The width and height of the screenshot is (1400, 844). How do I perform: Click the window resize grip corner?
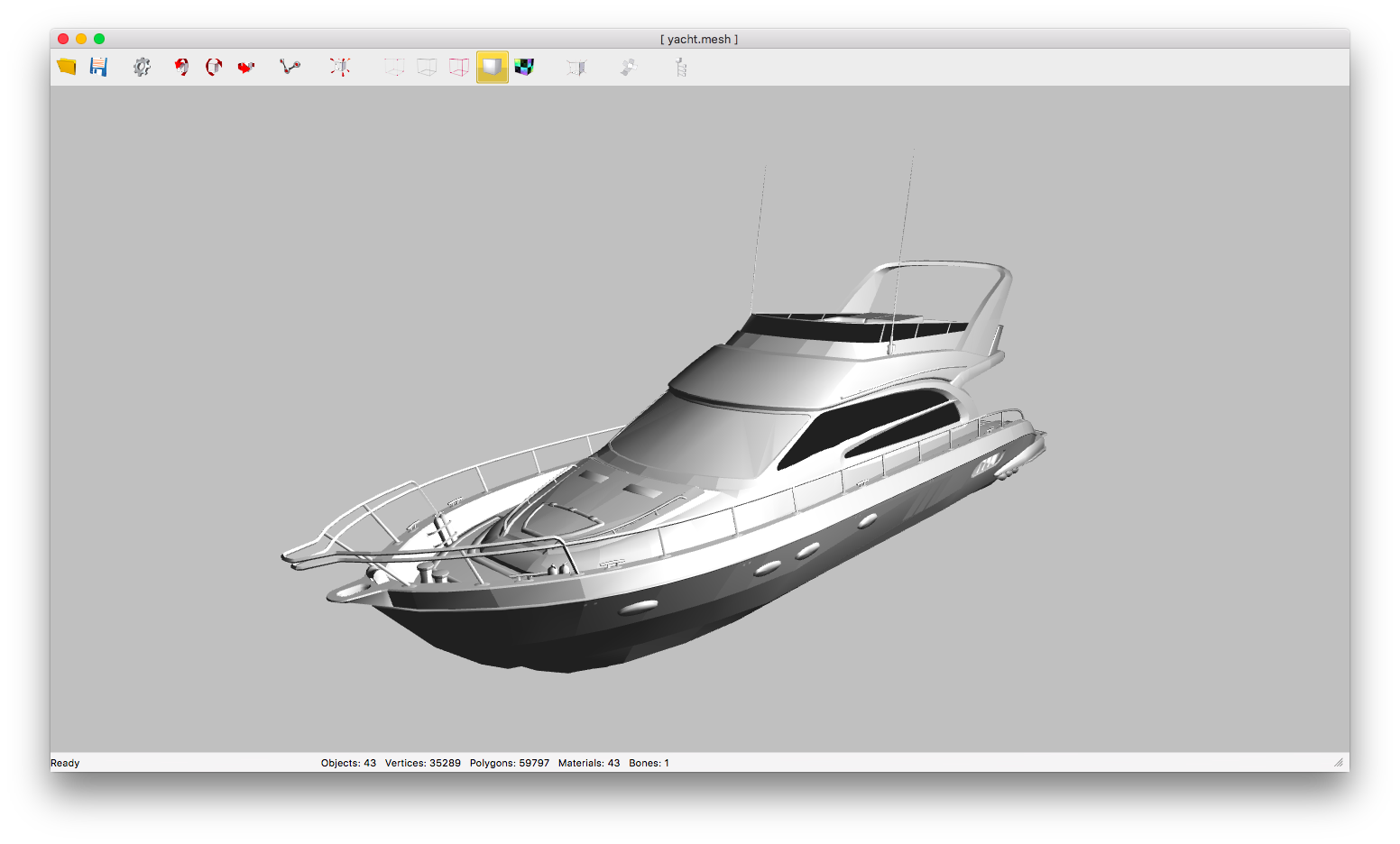tap(1339, 763)
